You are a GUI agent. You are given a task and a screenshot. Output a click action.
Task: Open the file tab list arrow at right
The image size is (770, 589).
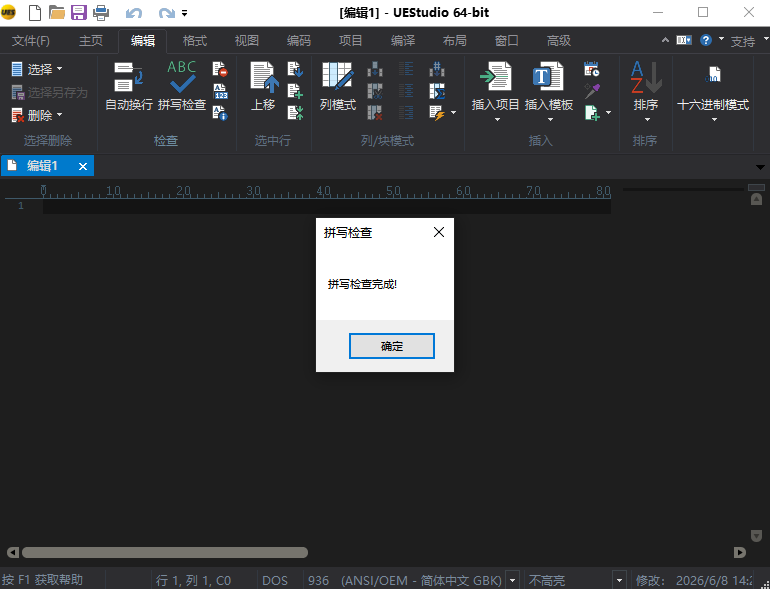coord(760,168)
